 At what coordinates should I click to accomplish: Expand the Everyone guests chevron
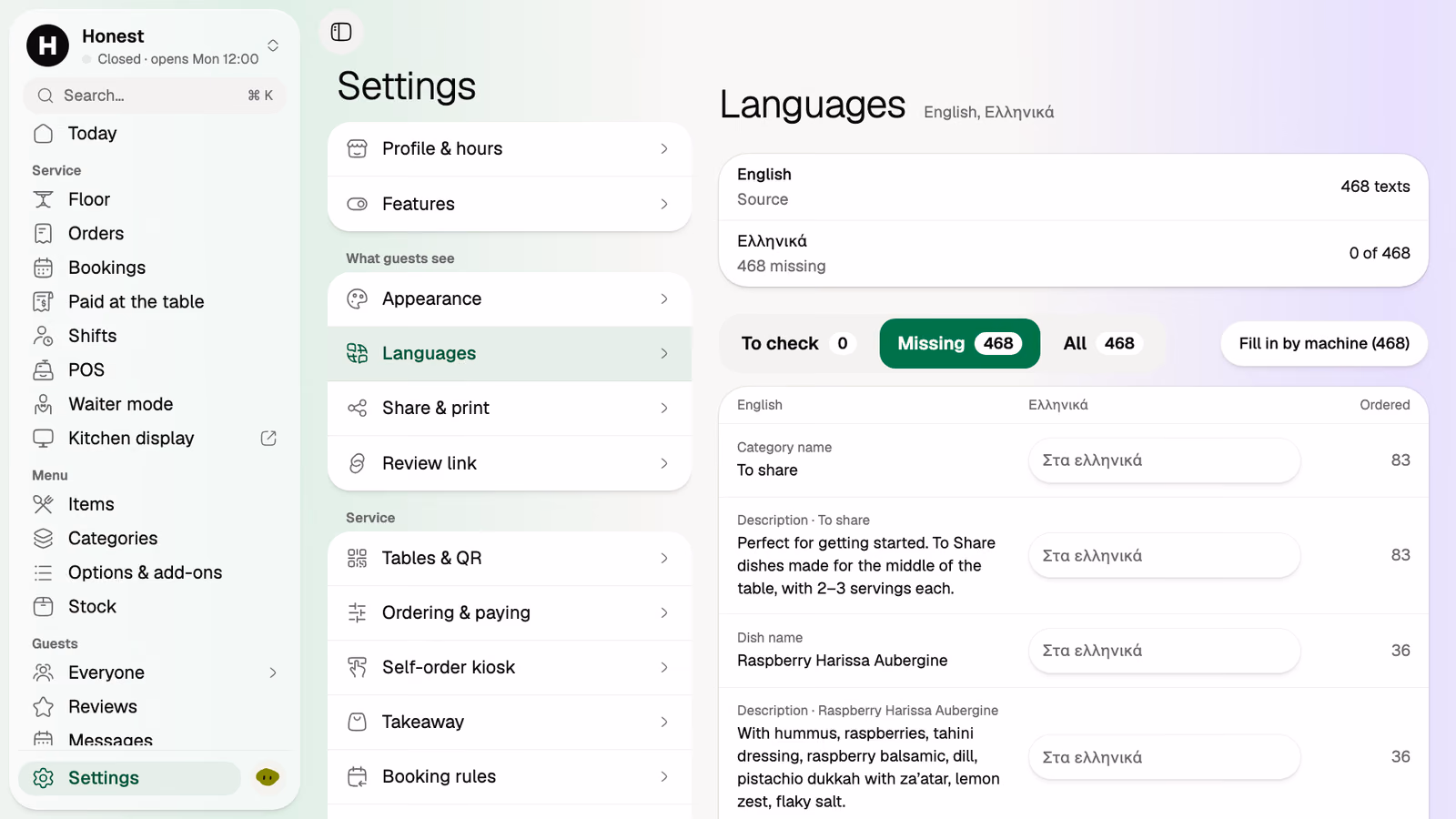(273, 672)
